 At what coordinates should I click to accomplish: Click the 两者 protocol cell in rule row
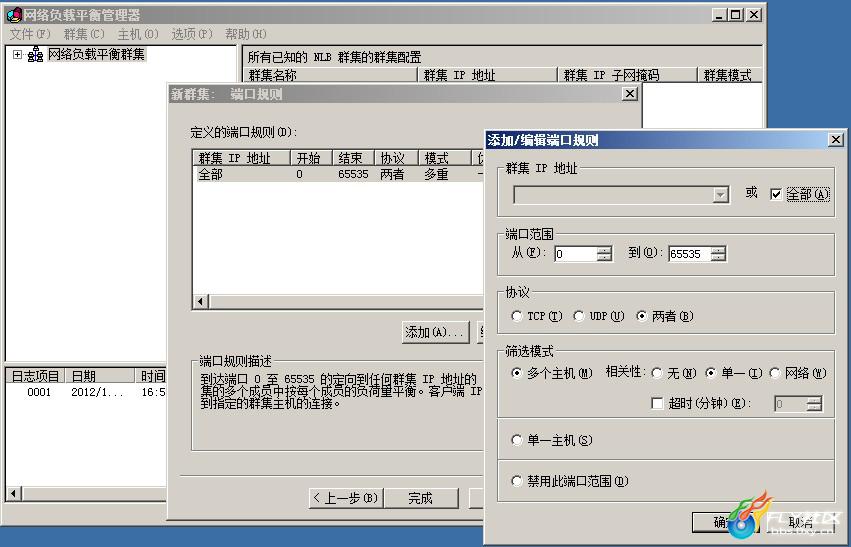coord(392,175)
